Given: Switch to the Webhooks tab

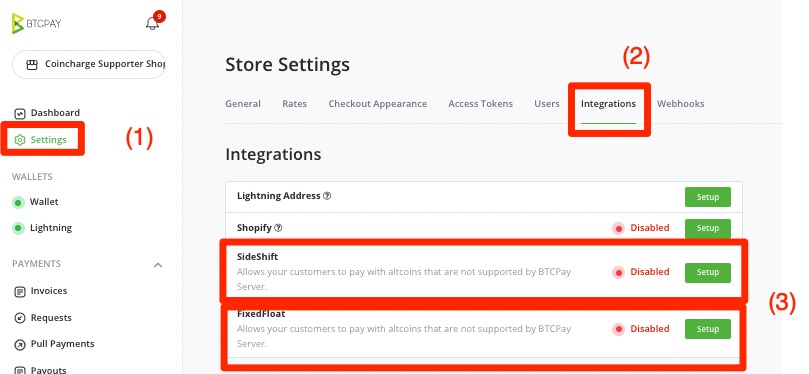Looking at the screenshot, I should [x=681, y=104].
